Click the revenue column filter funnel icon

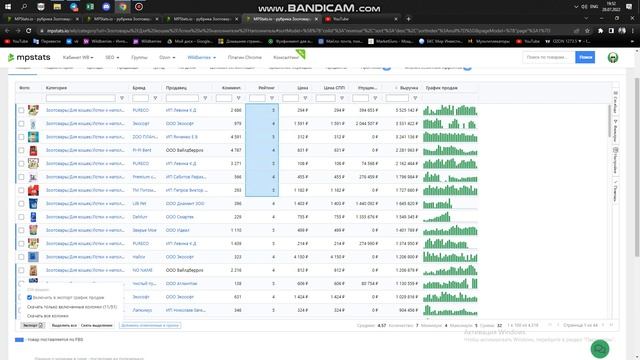(415, 98)
